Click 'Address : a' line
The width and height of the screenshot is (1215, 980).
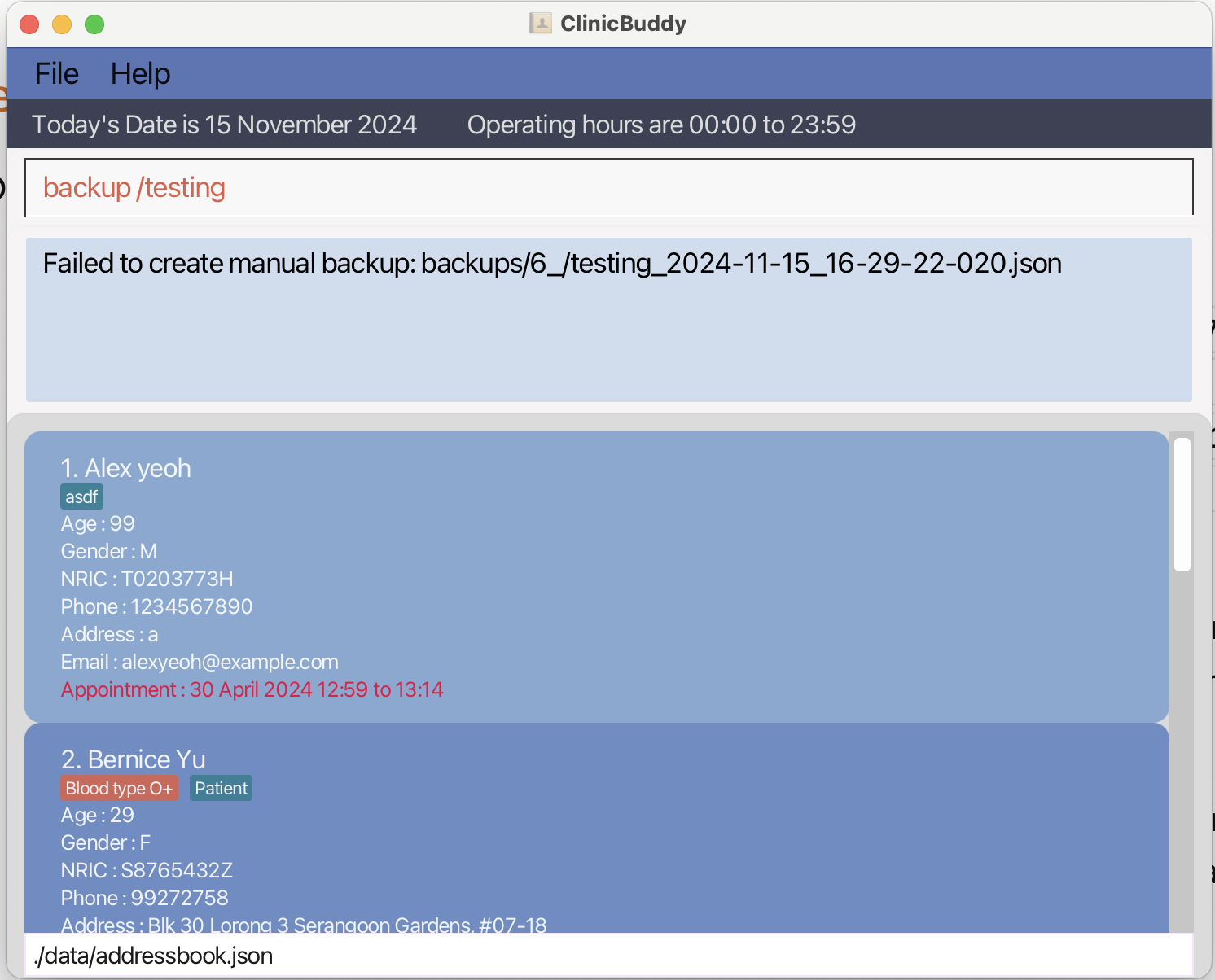point(110,634)
